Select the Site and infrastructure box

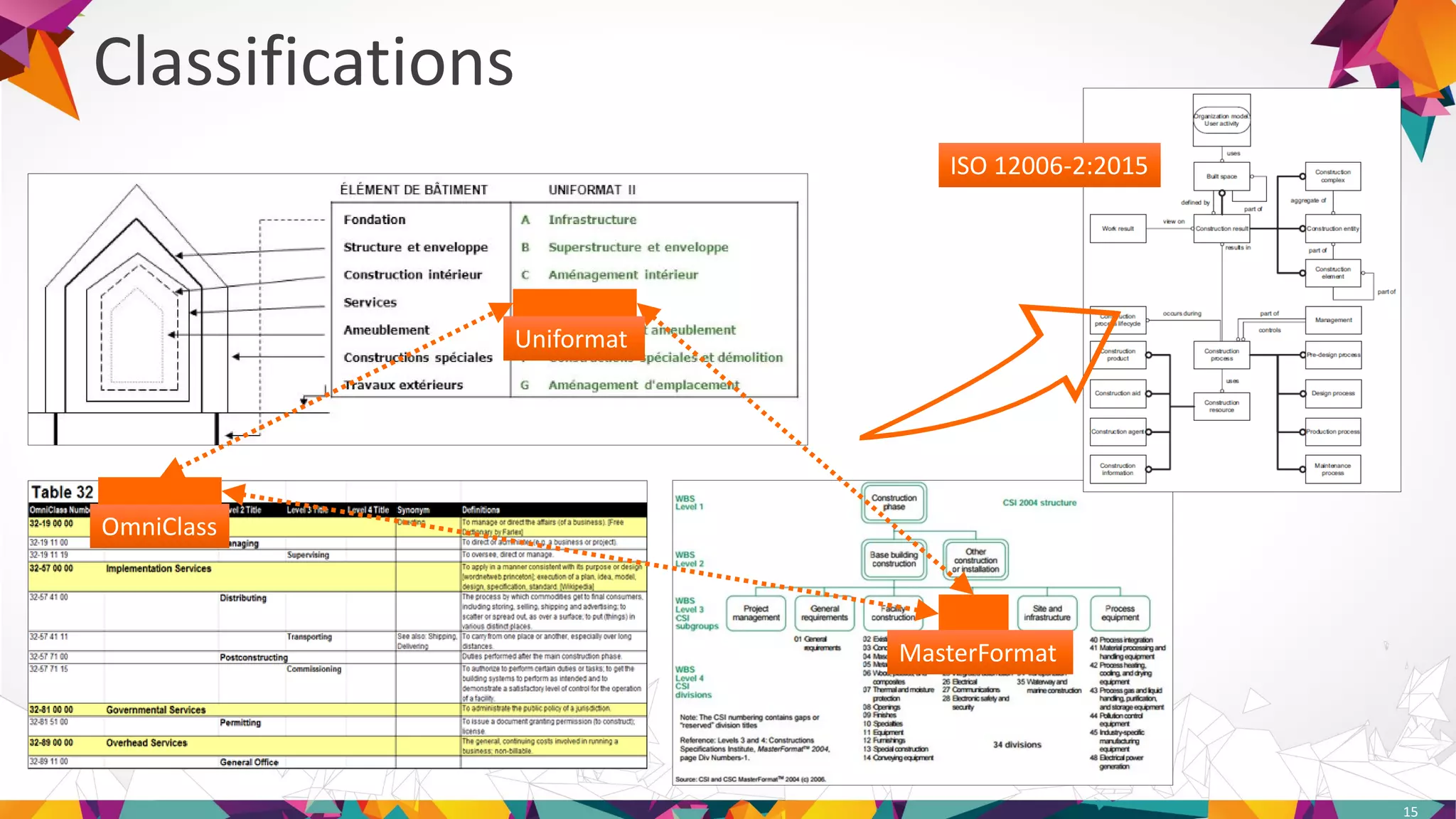click(x=1046, y=613)
